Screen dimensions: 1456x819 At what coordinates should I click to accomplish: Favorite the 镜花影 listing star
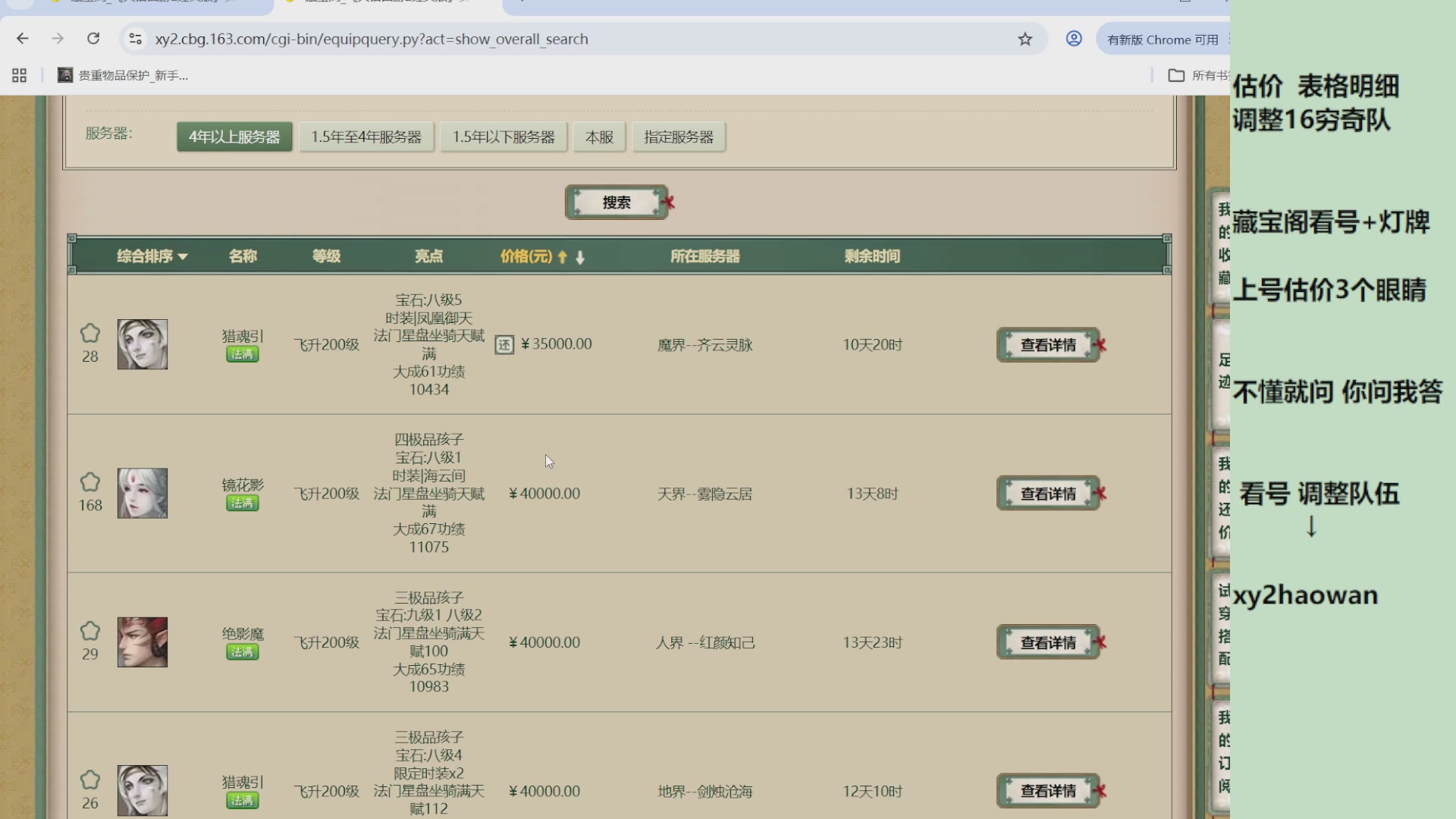[x=90, y=482]
